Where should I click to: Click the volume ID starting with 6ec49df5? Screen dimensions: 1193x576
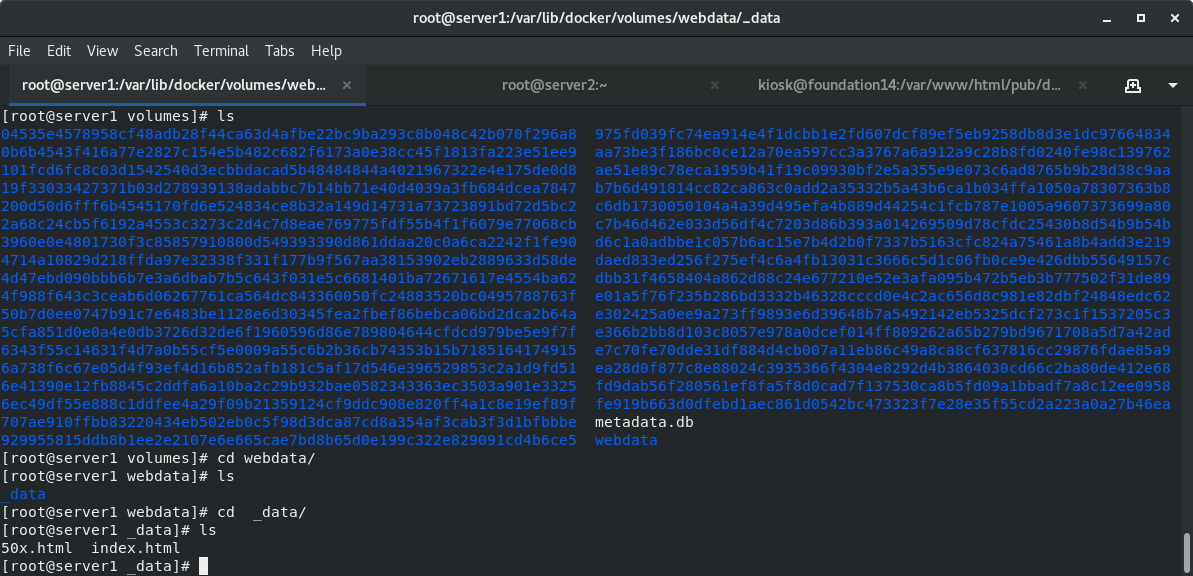[289, 404]
